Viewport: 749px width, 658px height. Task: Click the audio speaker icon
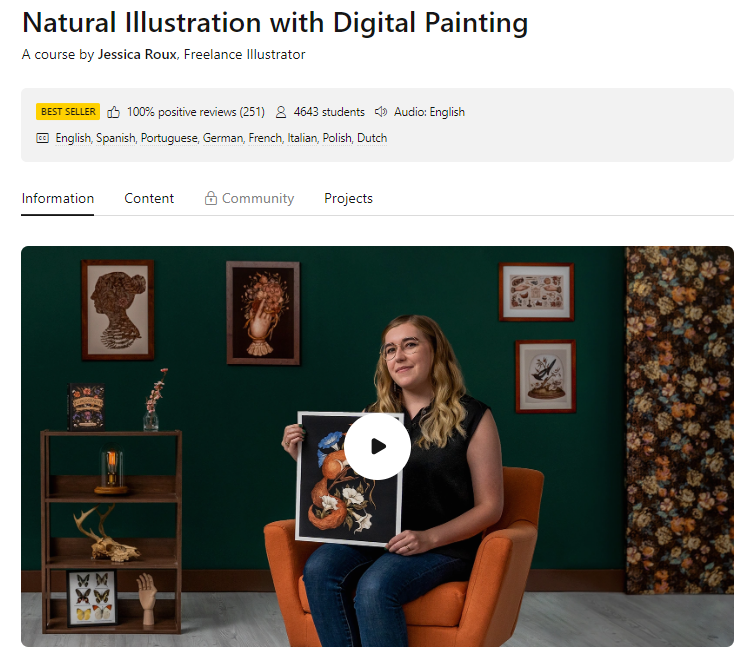[381, 112]
